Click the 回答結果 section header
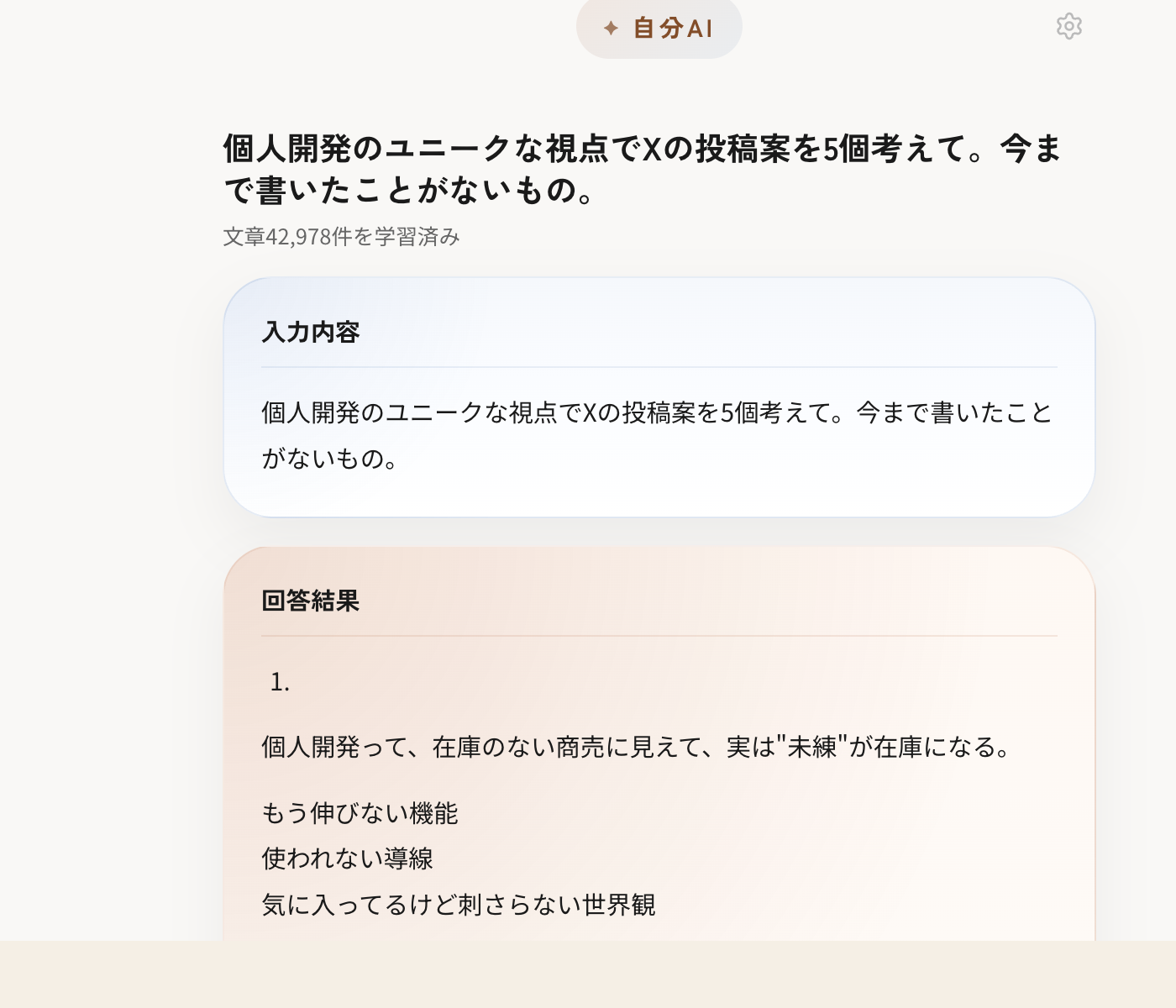This screenshot has height=1008, width=1176. coord(309,601)
